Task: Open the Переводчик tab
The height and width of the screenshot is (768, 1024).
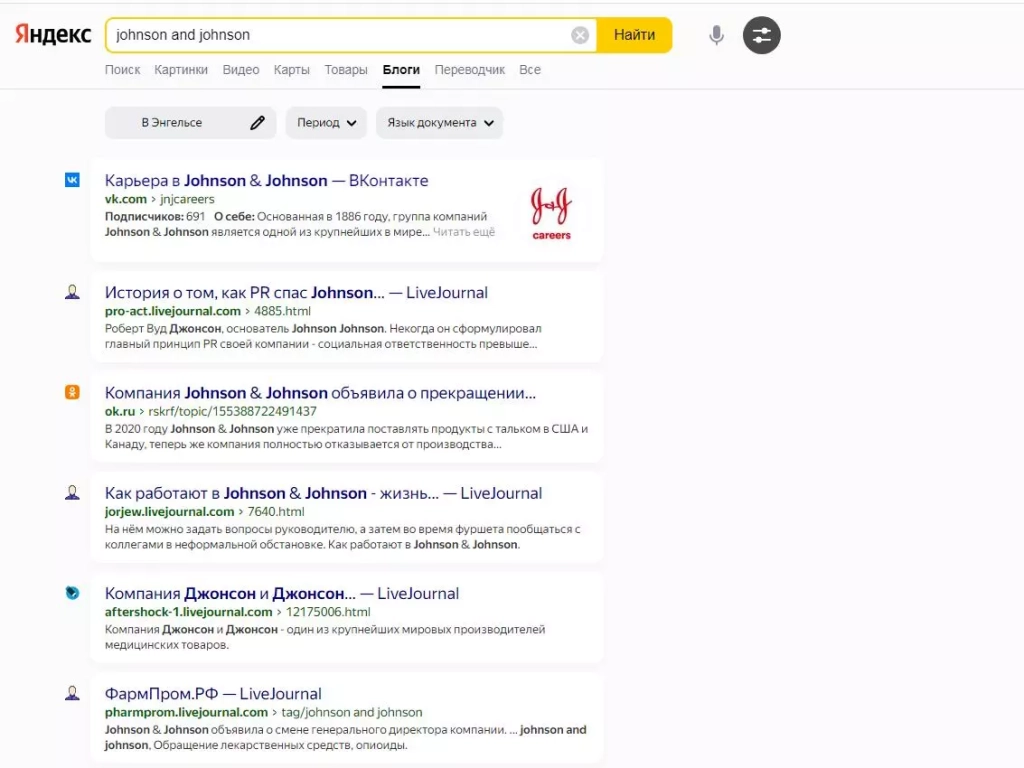Action: click(x=470, y=70)
